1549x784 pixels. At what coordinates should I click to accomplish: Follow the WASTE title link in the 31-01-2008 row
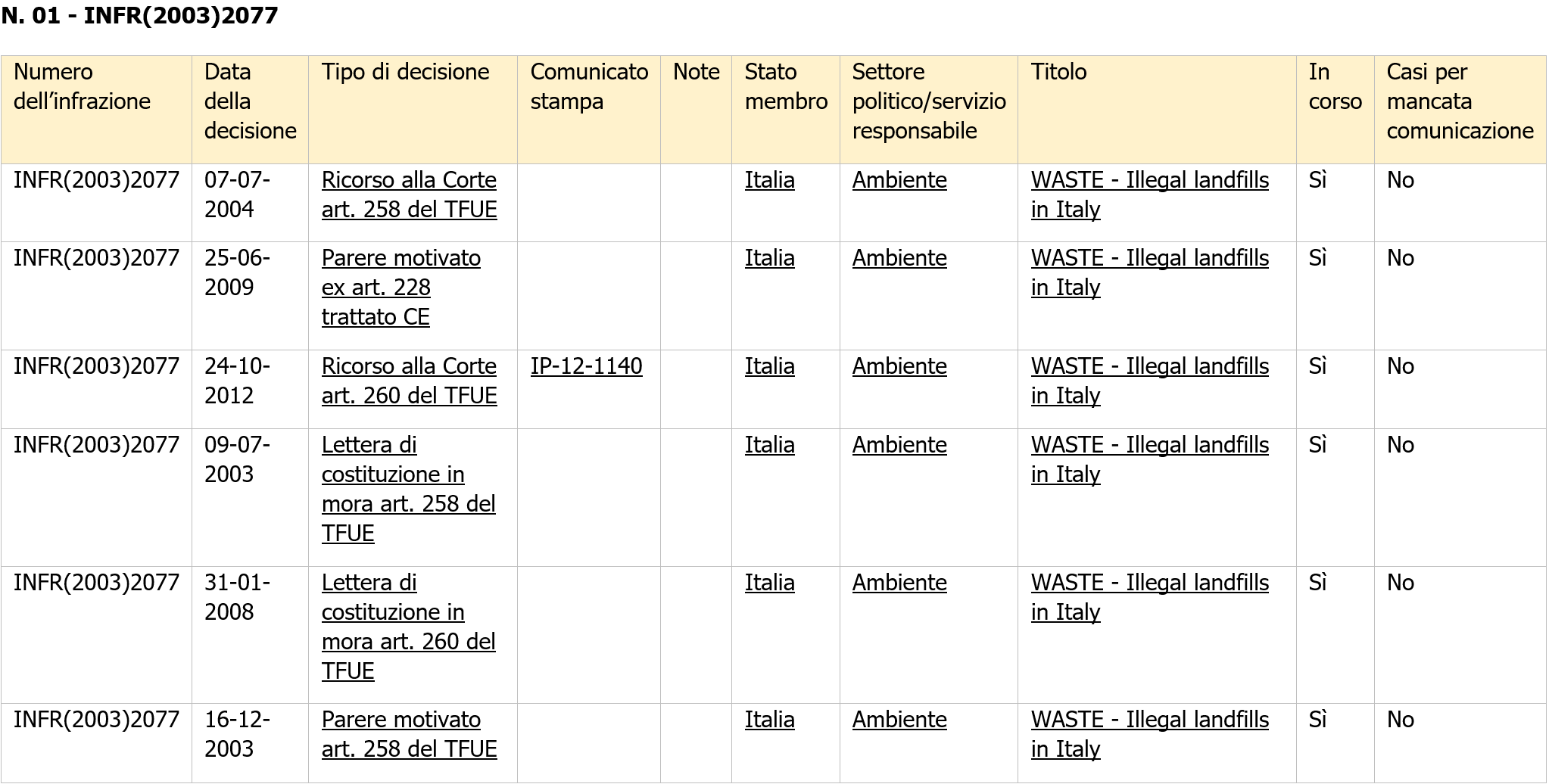pos(1149,597)
